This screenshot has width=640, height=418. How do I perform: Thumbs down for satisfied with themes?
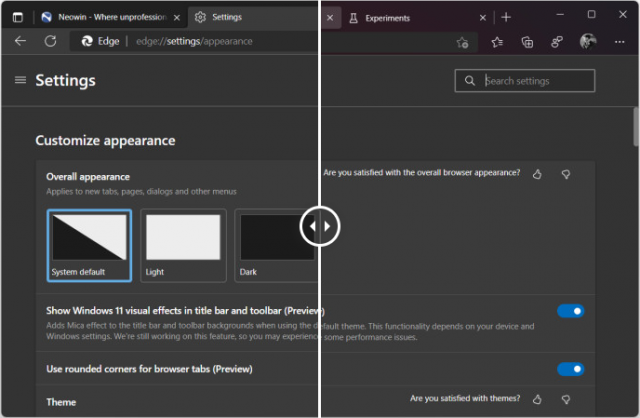566,399
